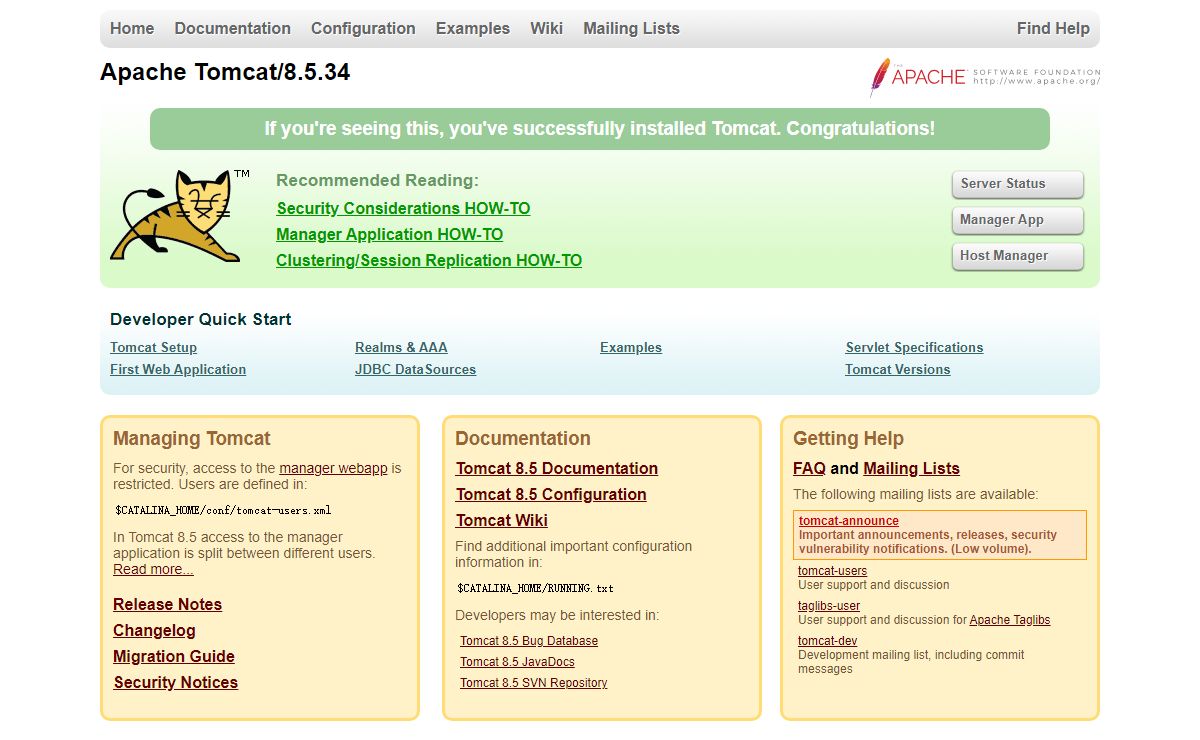Click the Apache Software Foundation feather logo

[984, 77]
